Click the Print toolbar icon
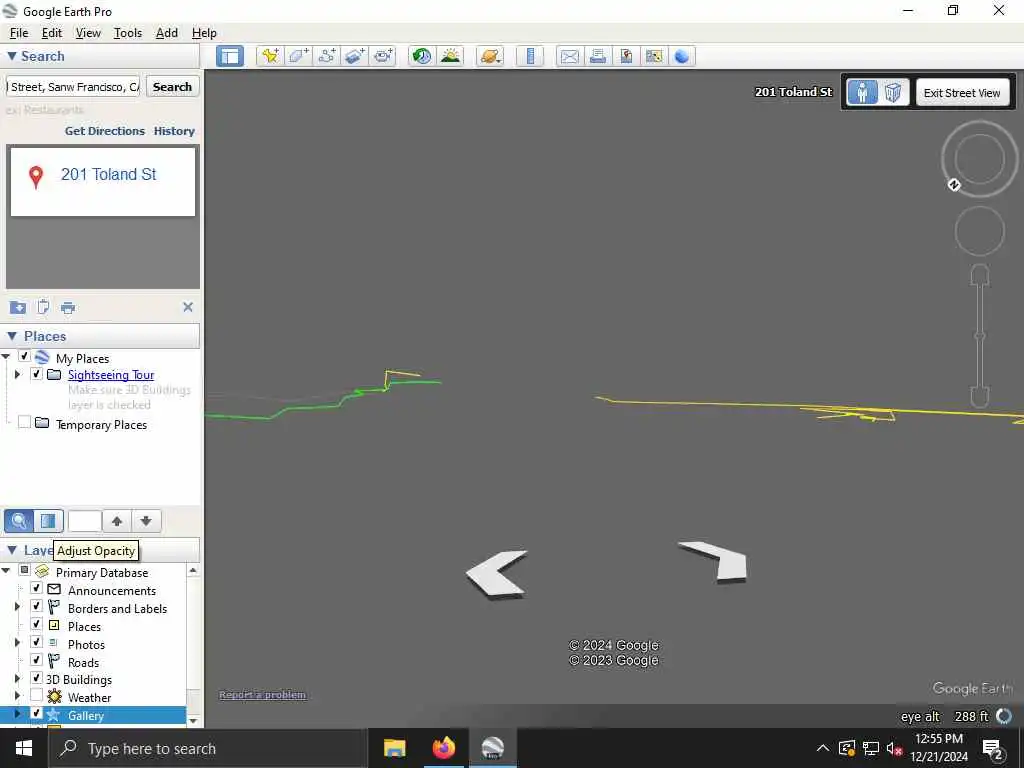 click(598, 56)
